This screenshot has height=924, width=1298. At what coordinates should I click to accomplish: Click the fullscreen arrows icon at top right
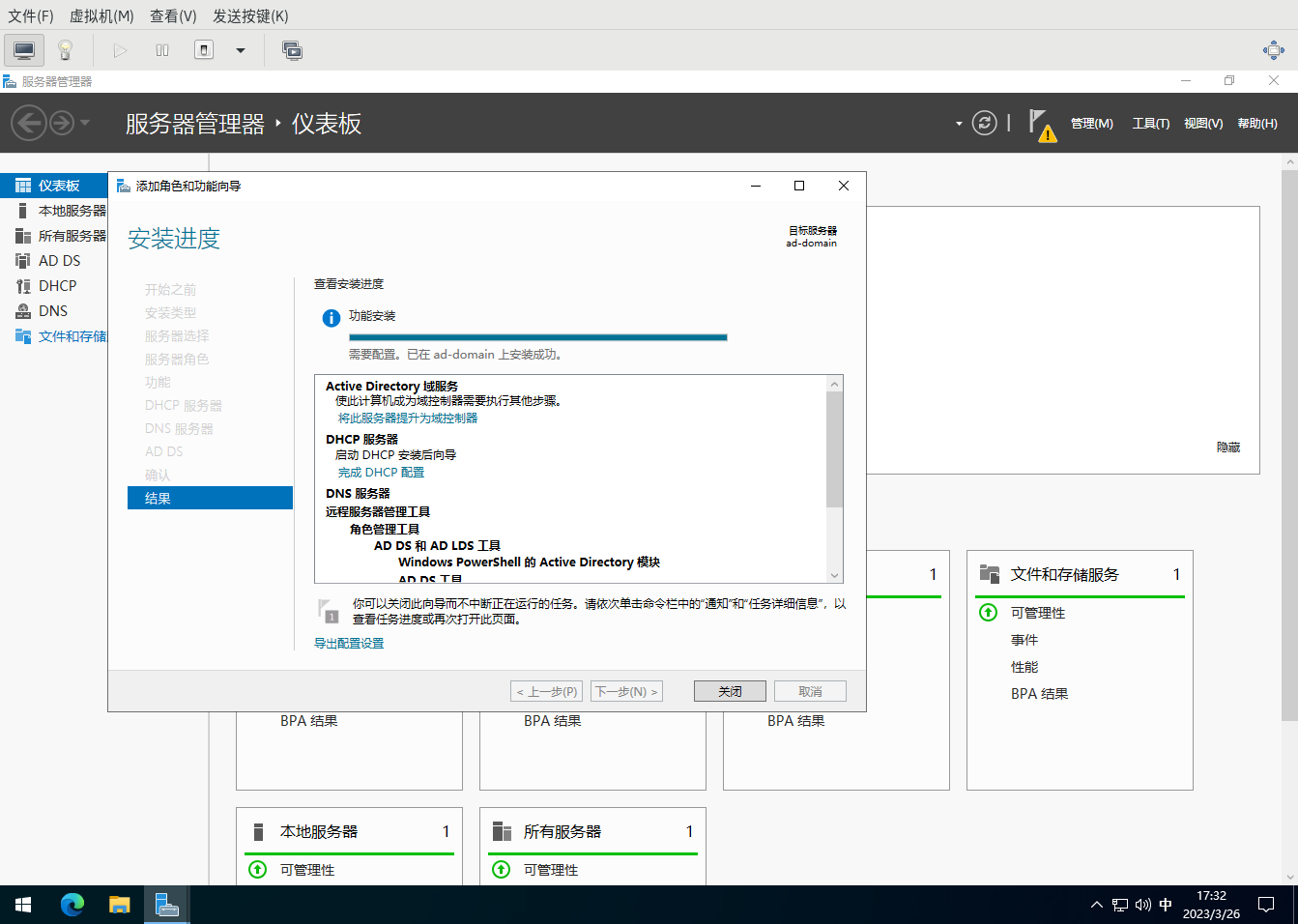[x=1273, y=50]
